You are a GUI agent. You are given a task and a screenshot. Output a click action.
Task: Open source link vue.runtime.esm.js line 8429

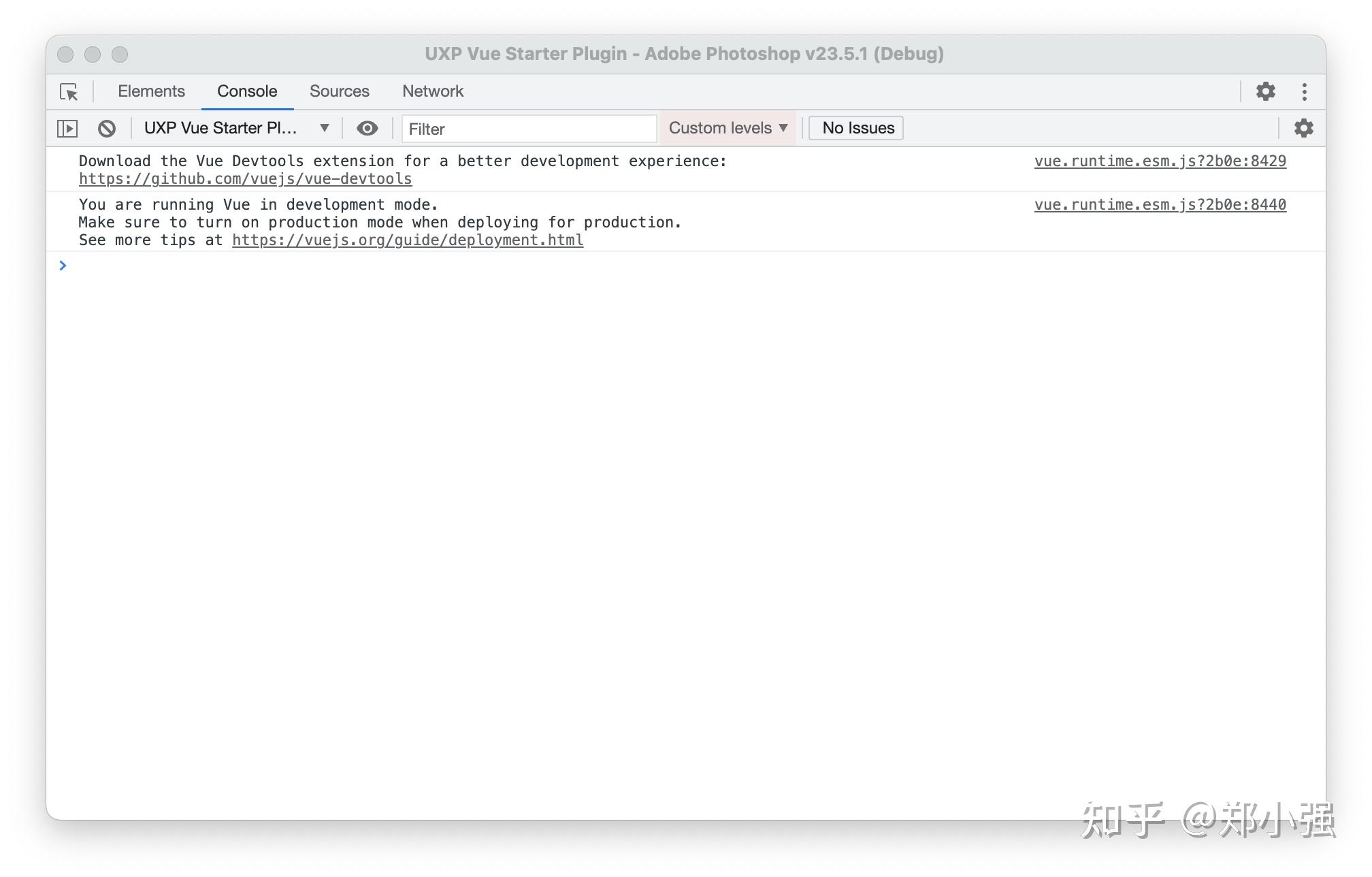click(x=1160, y=161)
